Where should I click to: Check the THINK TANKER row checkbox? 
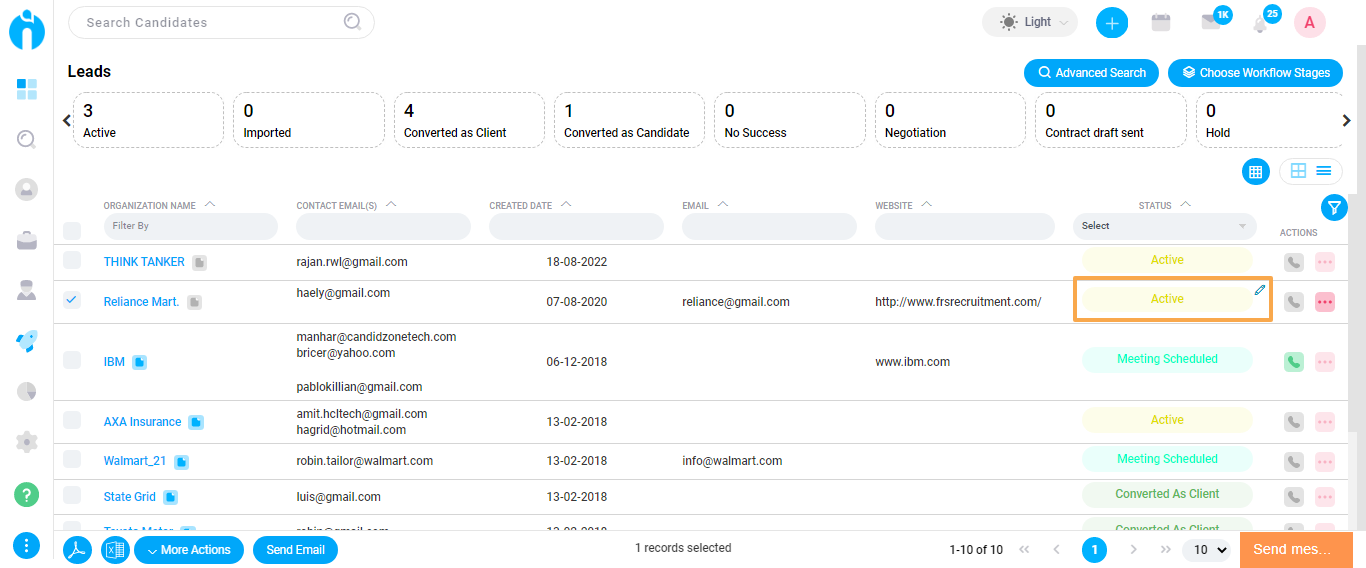coord(72,260)
